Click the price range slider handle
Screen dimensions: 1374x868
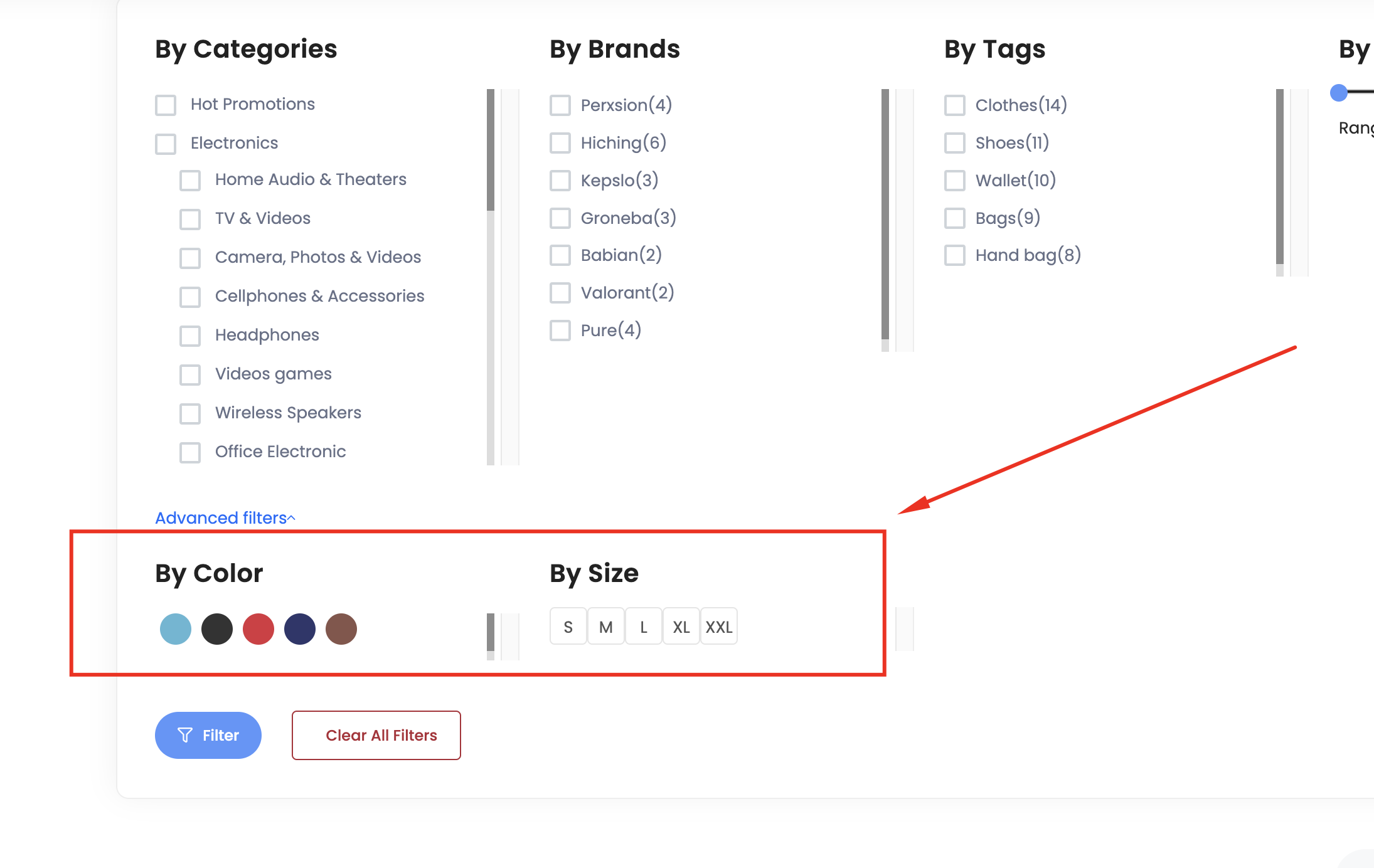coord(1339,93)
